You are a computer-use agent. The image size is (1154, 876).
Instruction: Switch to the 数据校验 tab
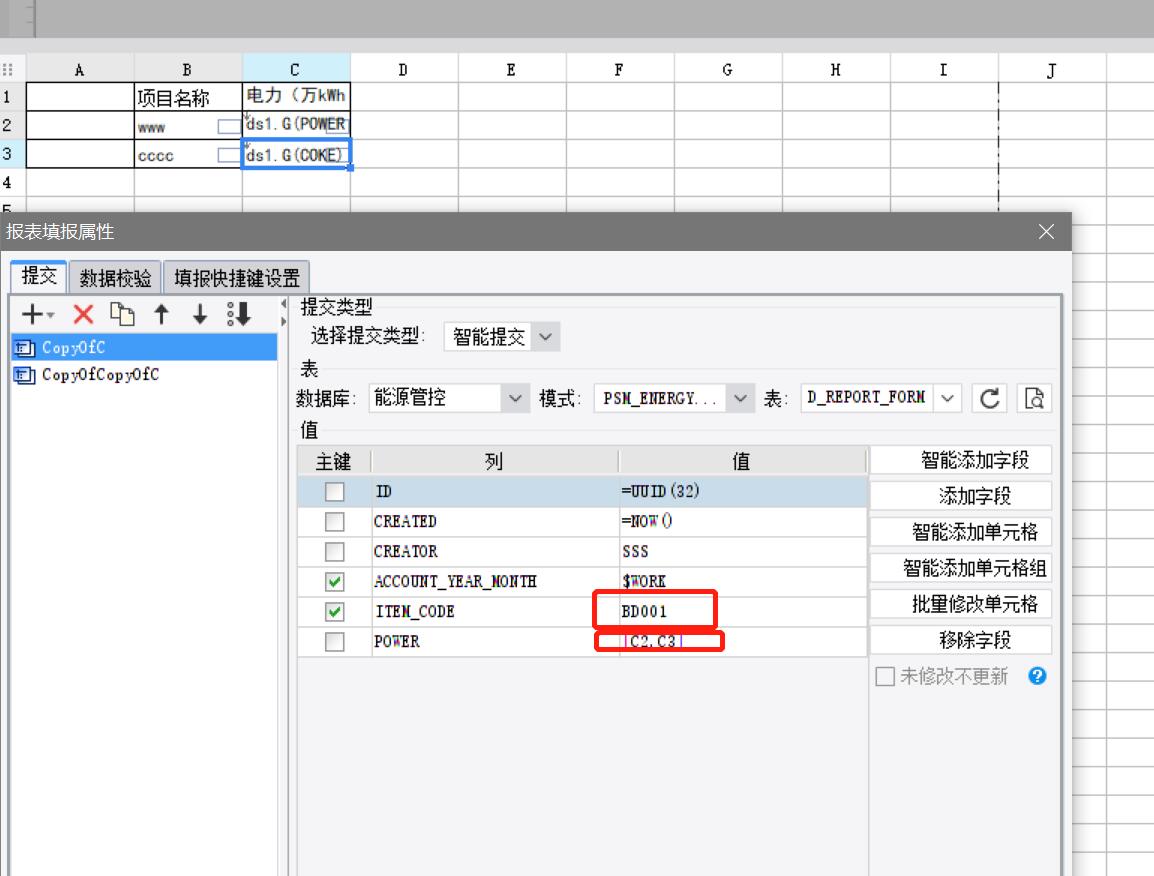coord(115,278)
